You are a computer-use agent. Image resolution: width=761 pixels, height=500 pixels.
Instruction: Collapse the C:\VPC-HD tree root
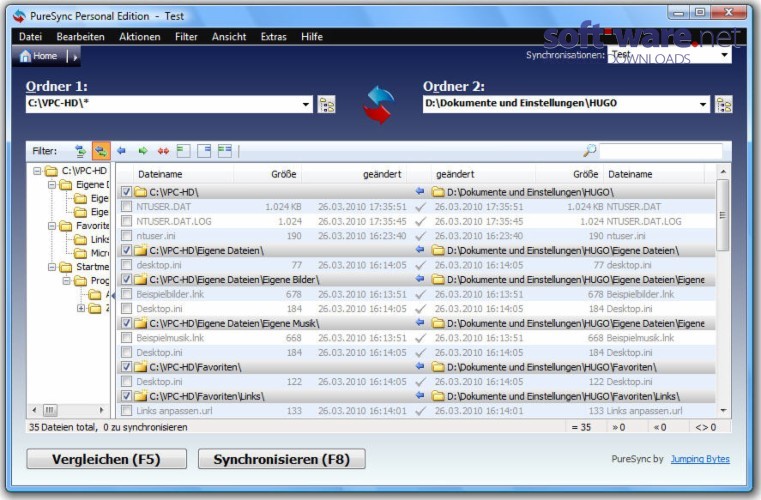[37, 171]
